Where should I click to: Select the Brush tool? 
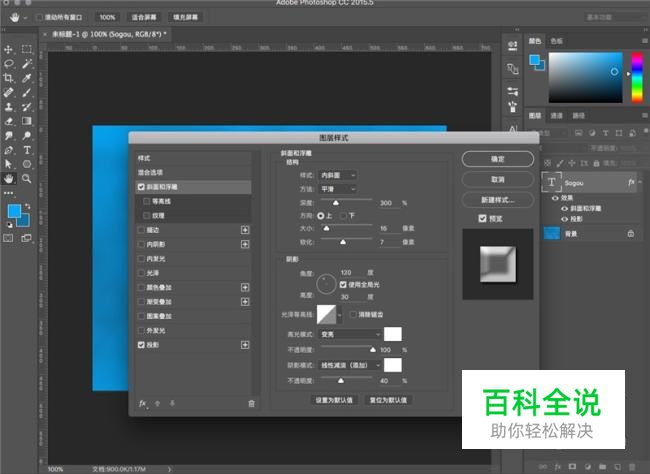click(27, 92)
